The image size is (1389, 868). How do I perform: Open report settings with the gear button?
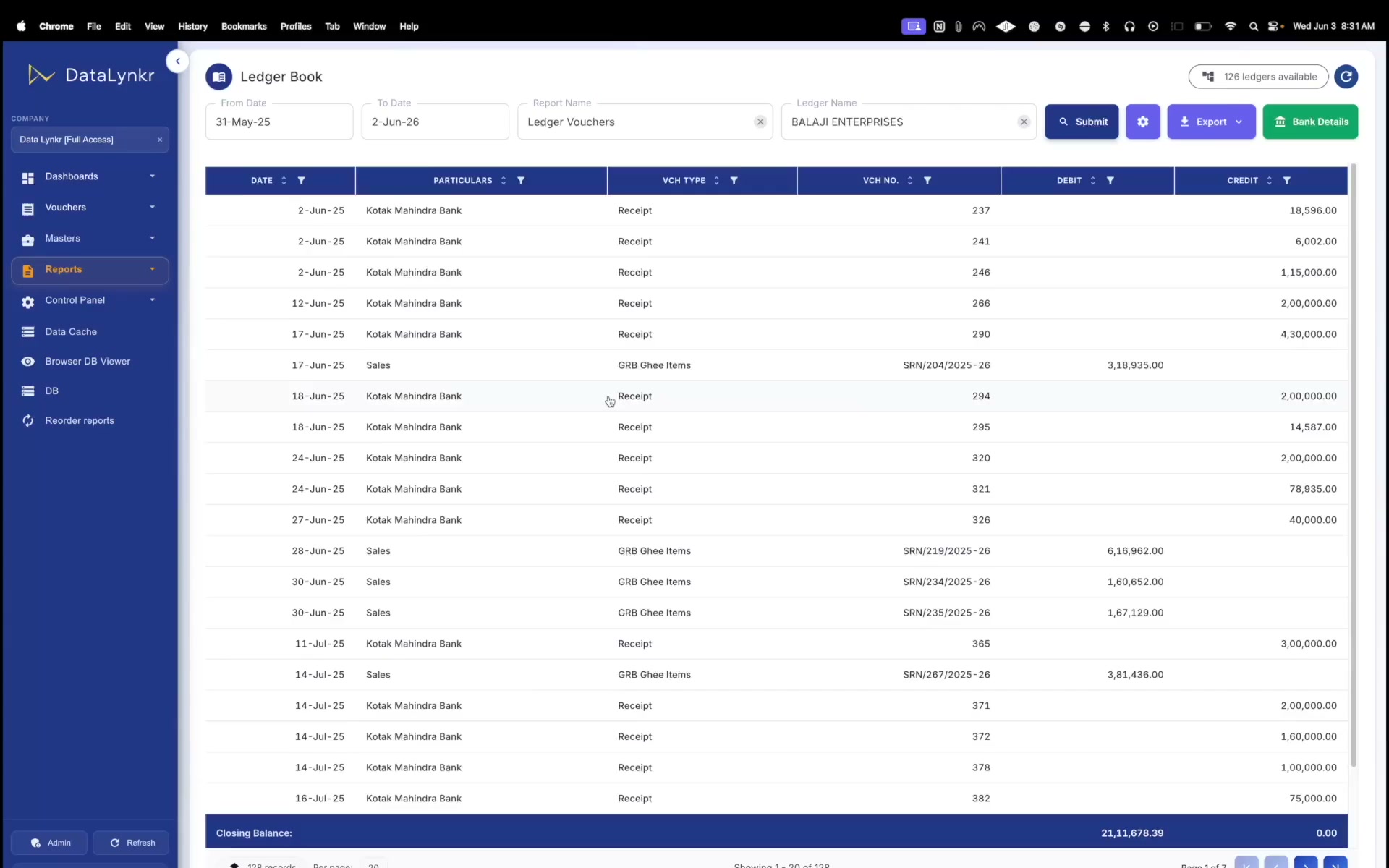[1143, 122]
